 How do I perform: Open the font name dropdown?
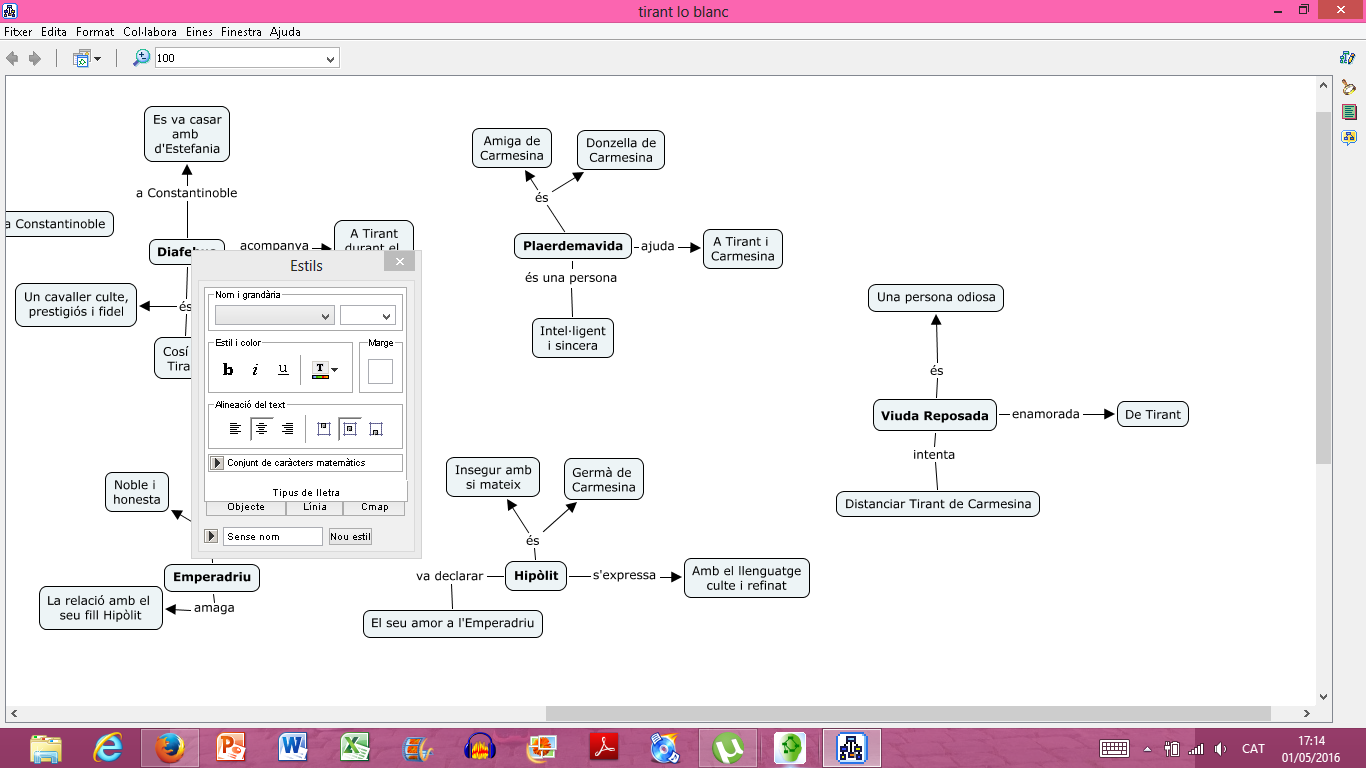(274, 315)
